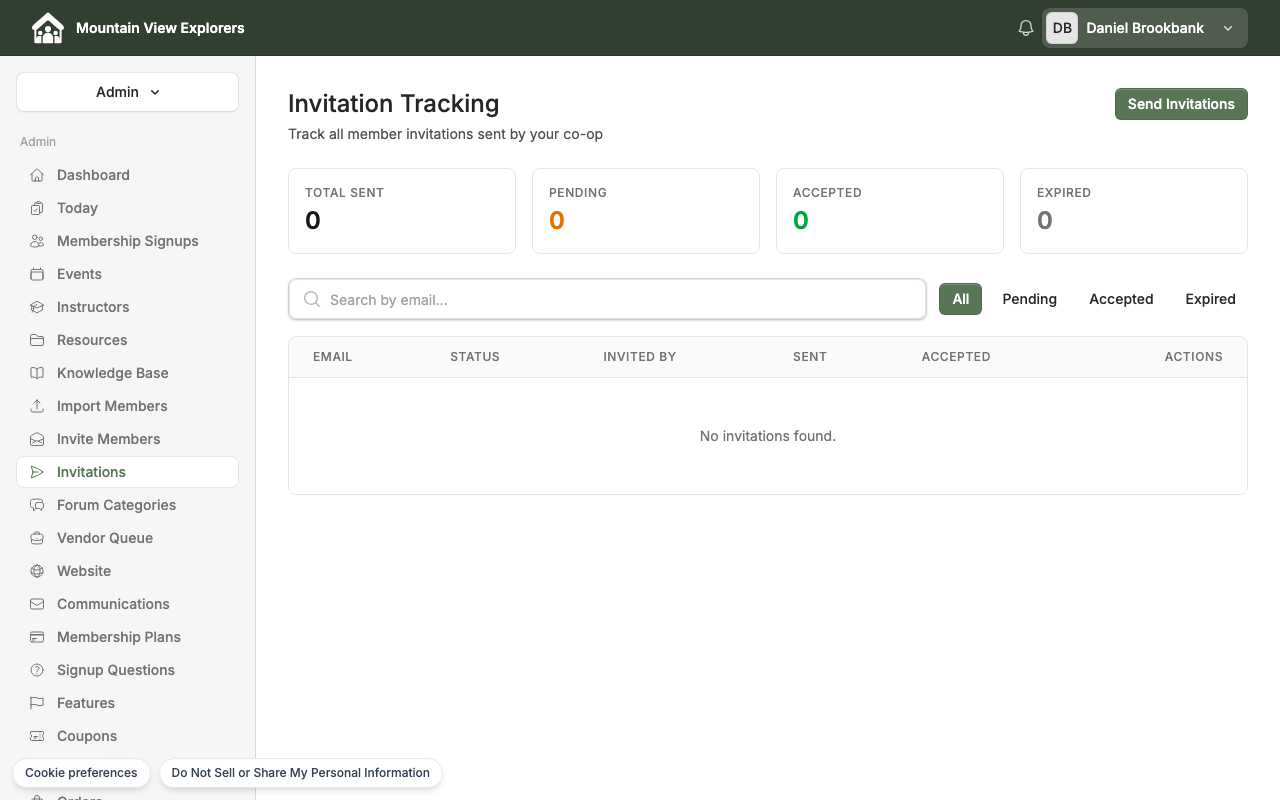Click Do Not Sell or Share My Personal Information
The height and width of the screenshot is (800, 1280).
[x=300, y=773]
